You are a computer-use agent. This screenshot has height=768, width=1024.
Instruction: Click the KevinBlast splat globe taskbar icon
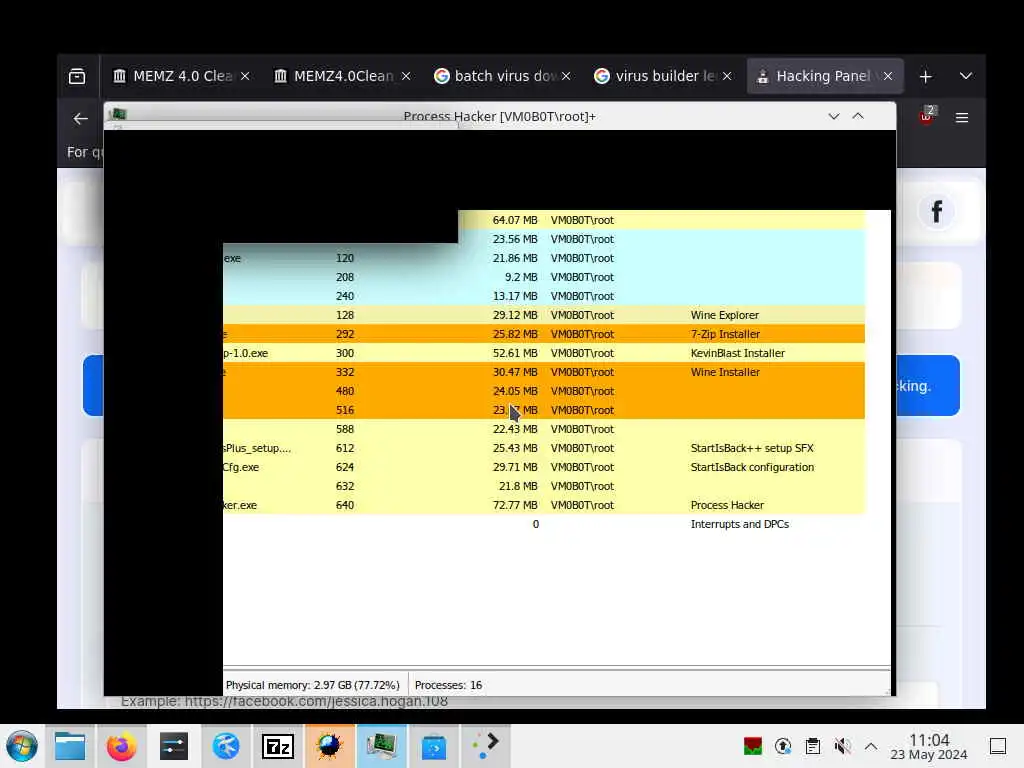(x=330, y=746)
